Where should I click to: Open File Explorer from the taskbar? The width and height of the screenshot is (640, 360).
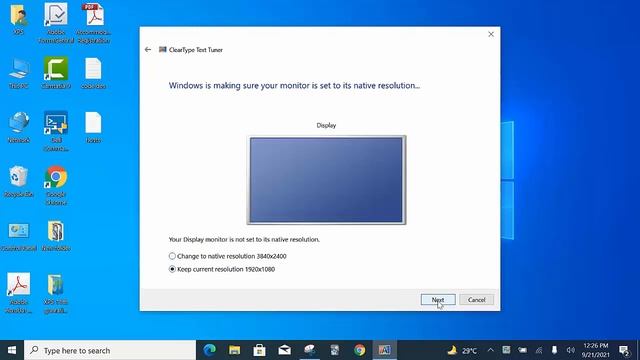[235, 350]
